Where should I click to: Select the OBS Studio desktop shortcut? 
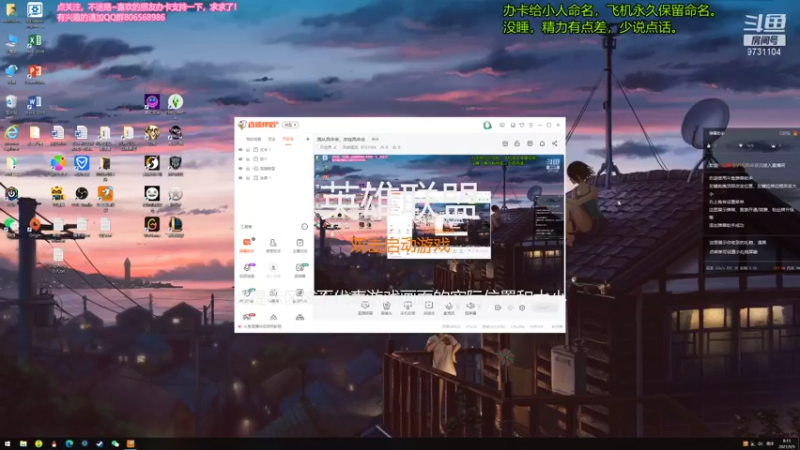[x=81, y=196]
